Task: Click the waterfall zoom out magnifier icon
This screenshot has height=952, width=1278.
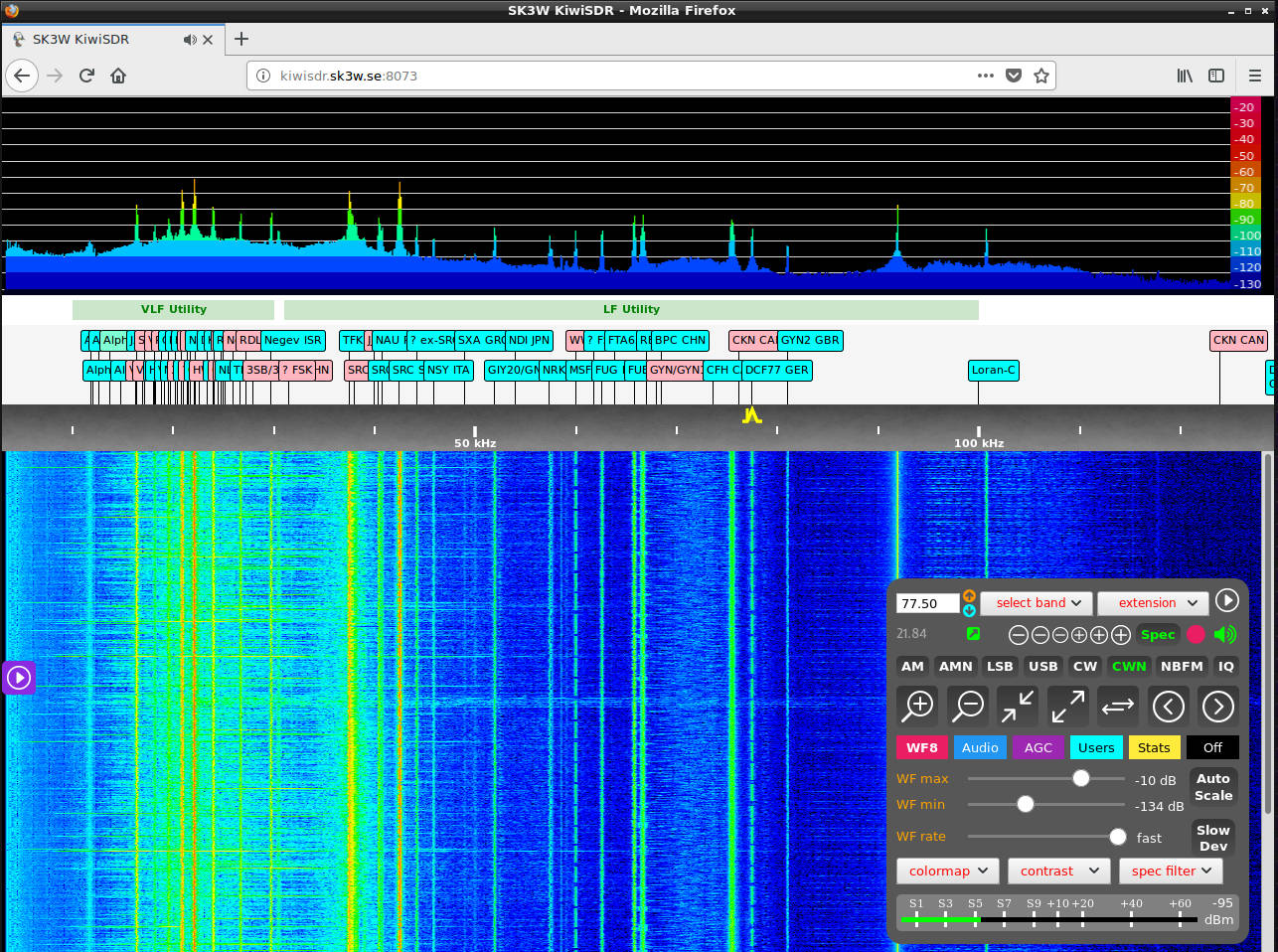Action: pos(967,706)
